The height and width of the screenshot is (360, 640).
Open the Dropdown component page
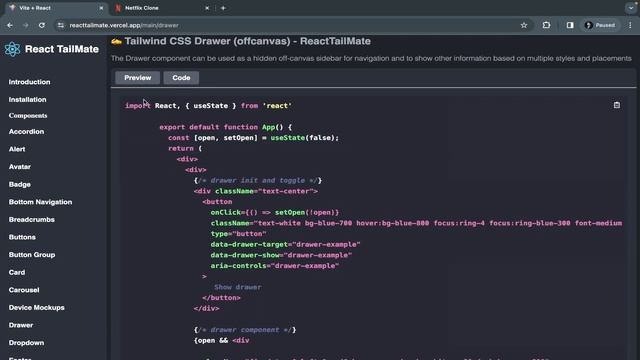(26, 343)
